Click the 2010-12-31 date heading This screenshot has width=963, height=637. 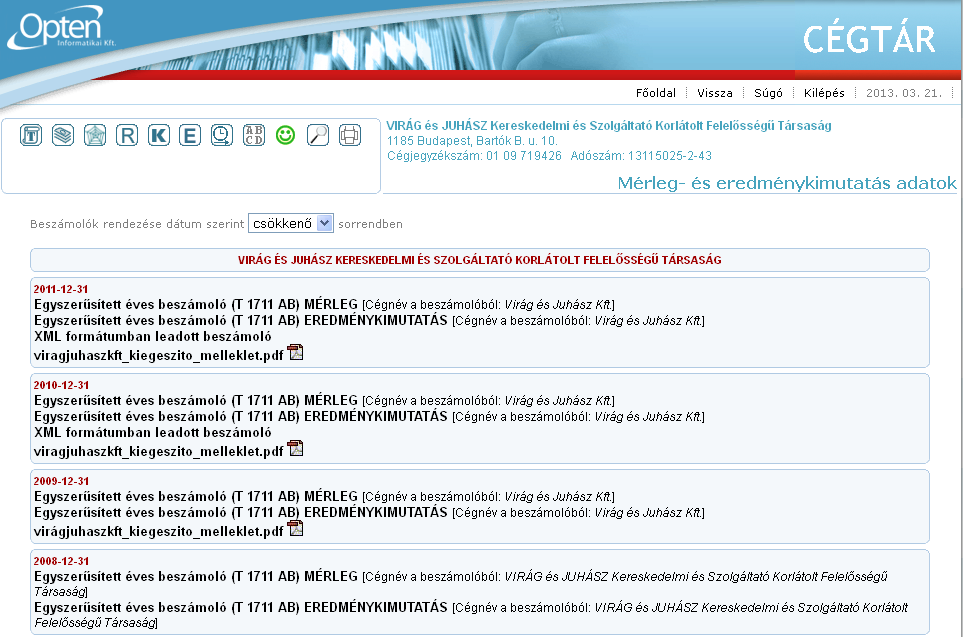[61, 385]
